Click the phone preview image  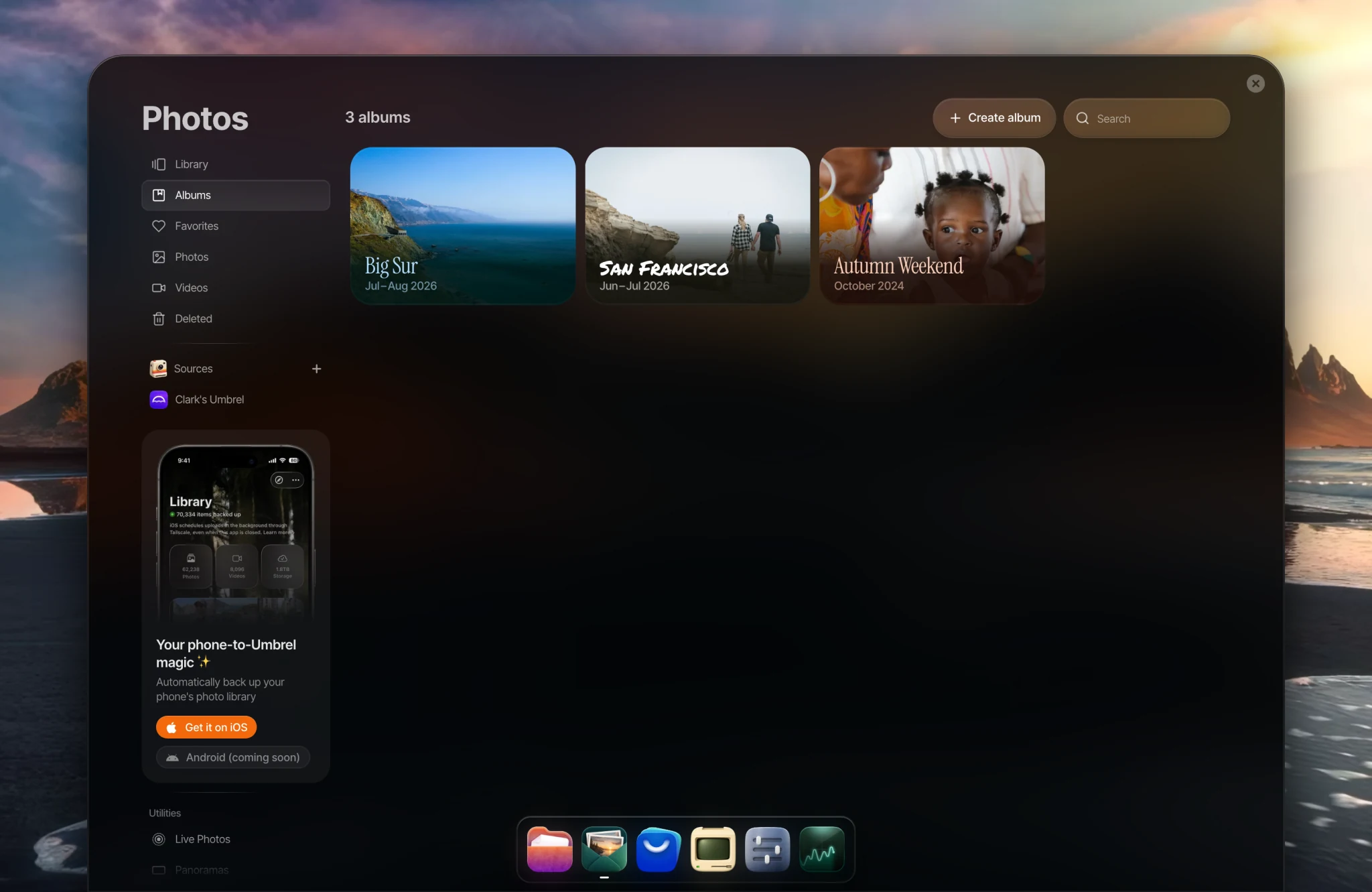coord(236,533)
